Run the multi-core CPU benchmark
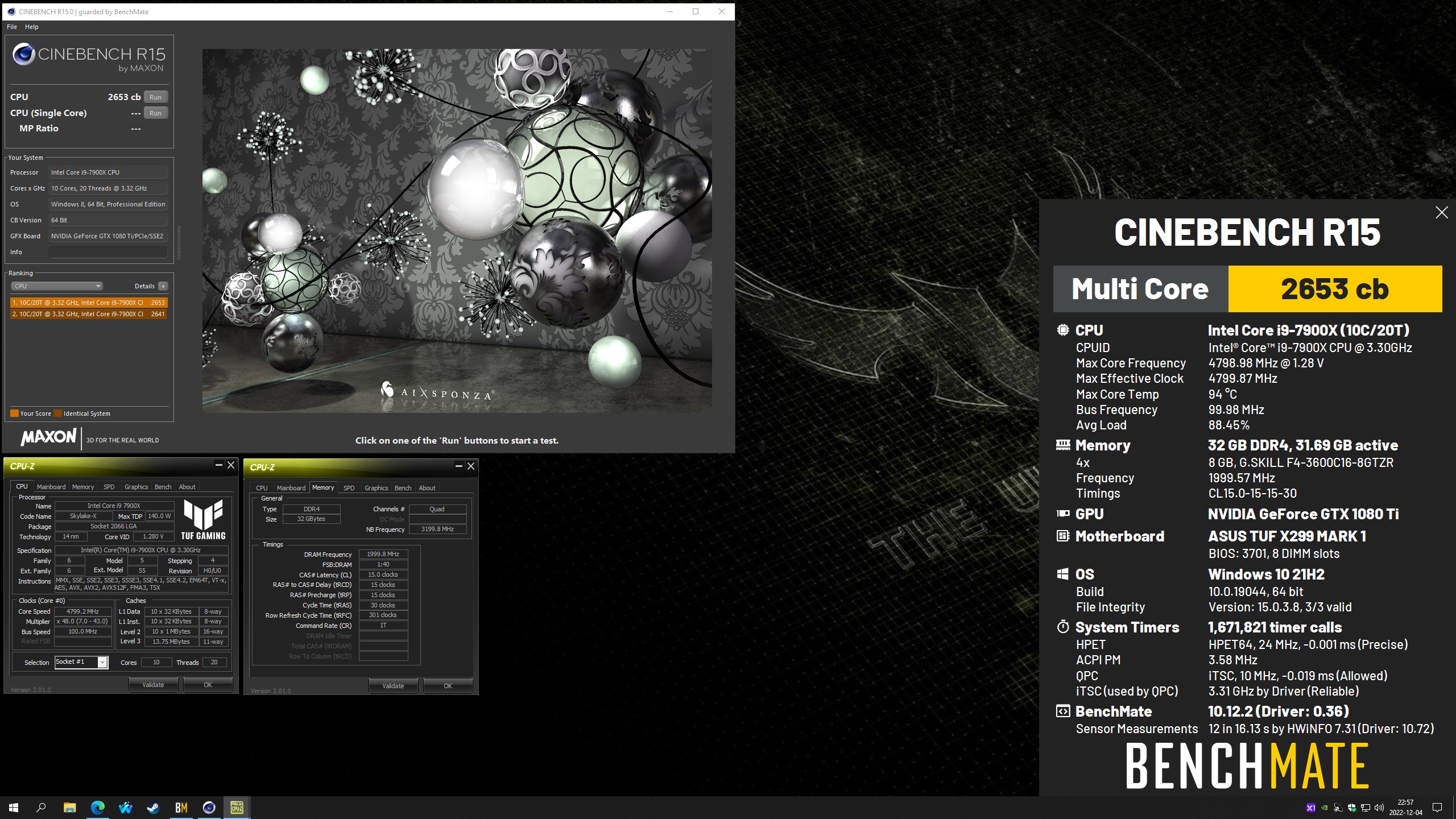This screenshot has width=1456, height=819. click(155, 97)
